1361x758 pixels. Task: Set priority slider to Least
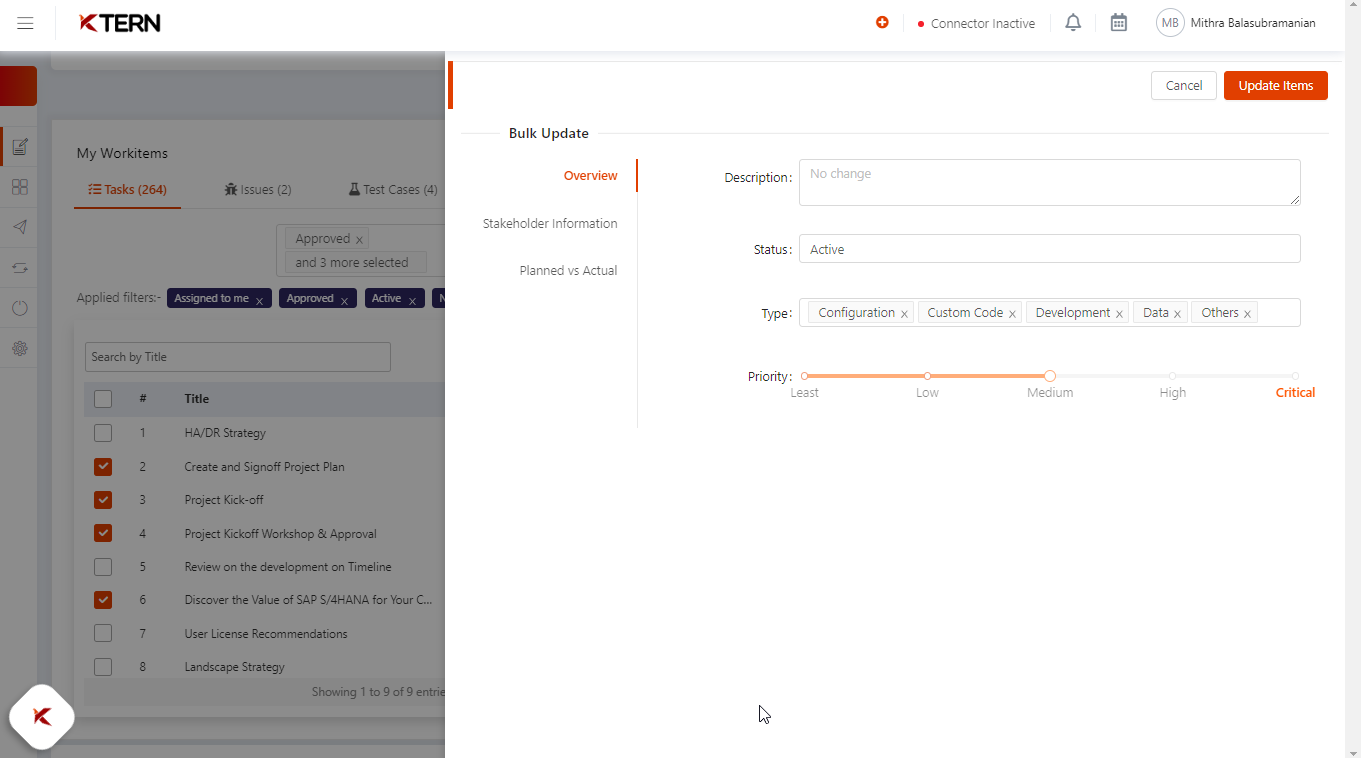(x=804, y=376)
